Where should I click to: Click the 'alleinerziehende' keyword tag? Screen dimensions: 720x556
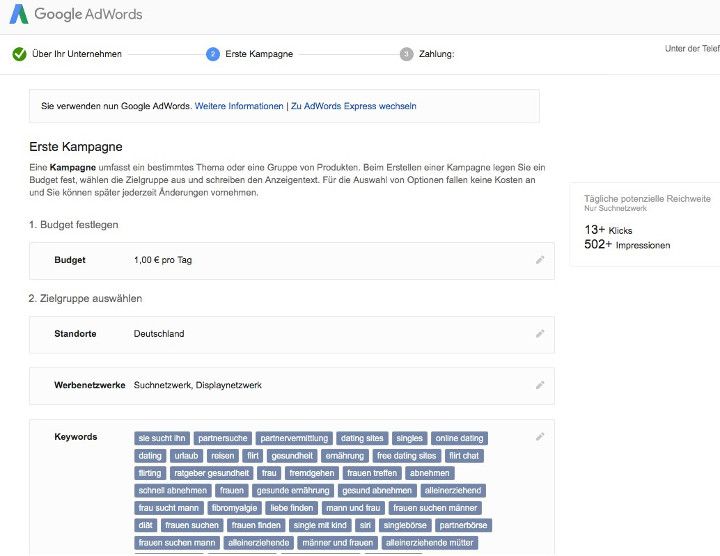point(259,543)
